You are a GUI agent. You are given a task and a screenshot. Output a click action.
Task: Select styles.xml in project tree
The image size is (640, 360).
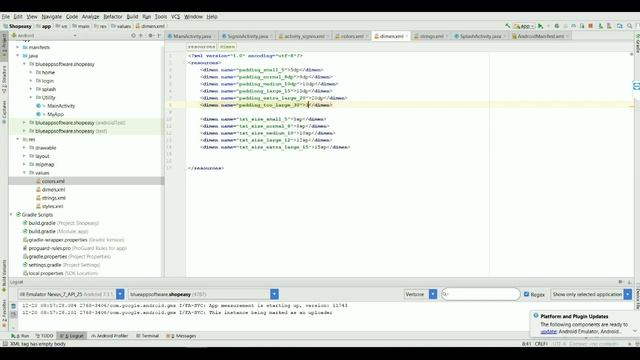tap(52, 207)
